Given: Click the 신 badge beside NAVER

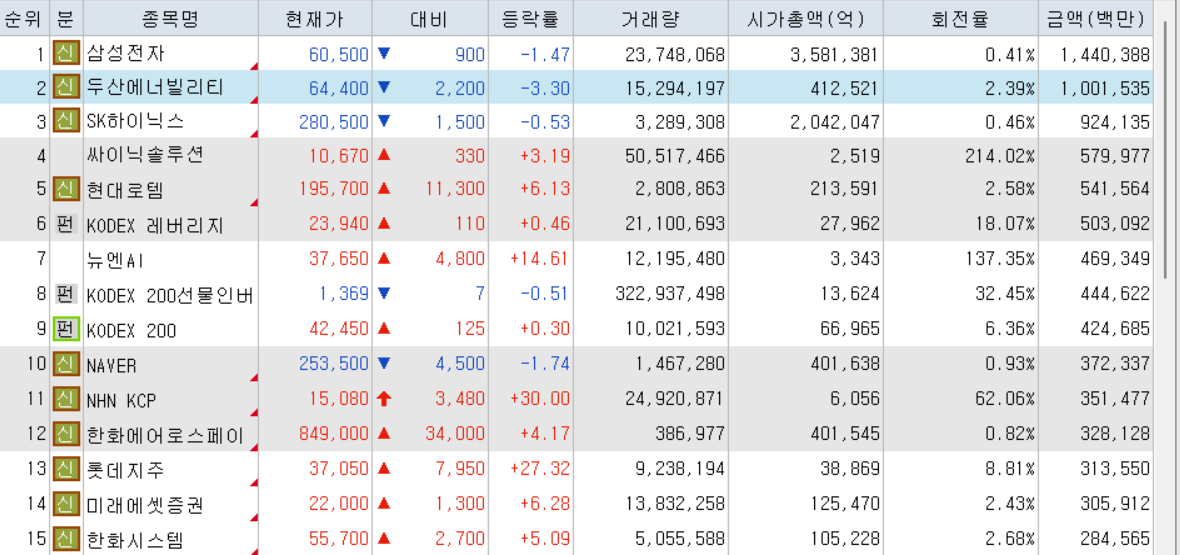Looking at the screenshot, I should [66, 364].
